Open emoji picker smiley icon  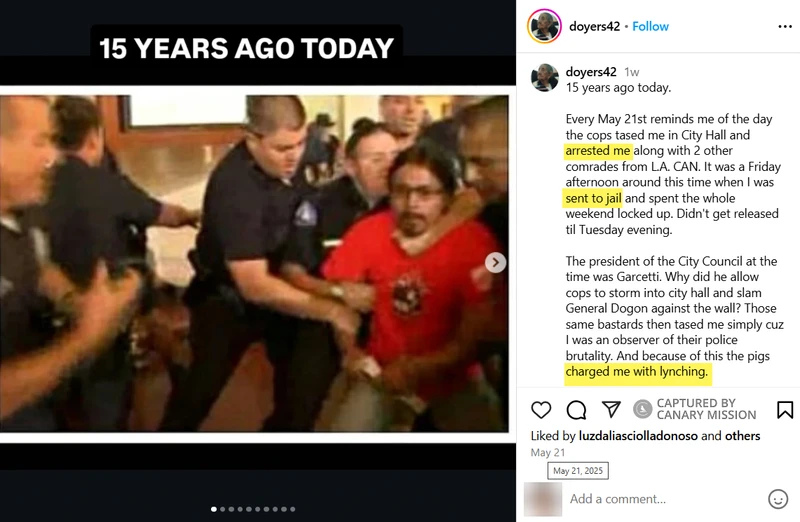778,499
